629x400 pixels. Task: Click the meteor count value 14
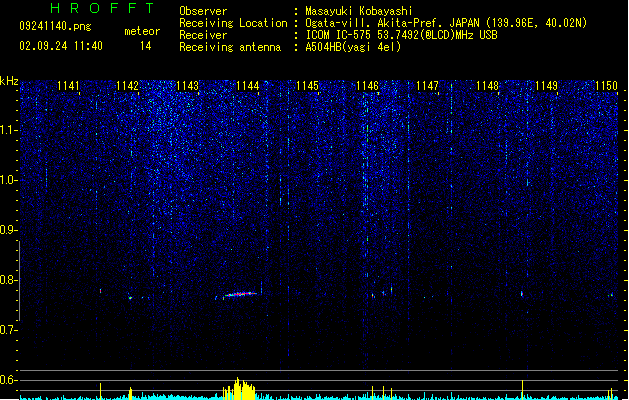(146, 46)
